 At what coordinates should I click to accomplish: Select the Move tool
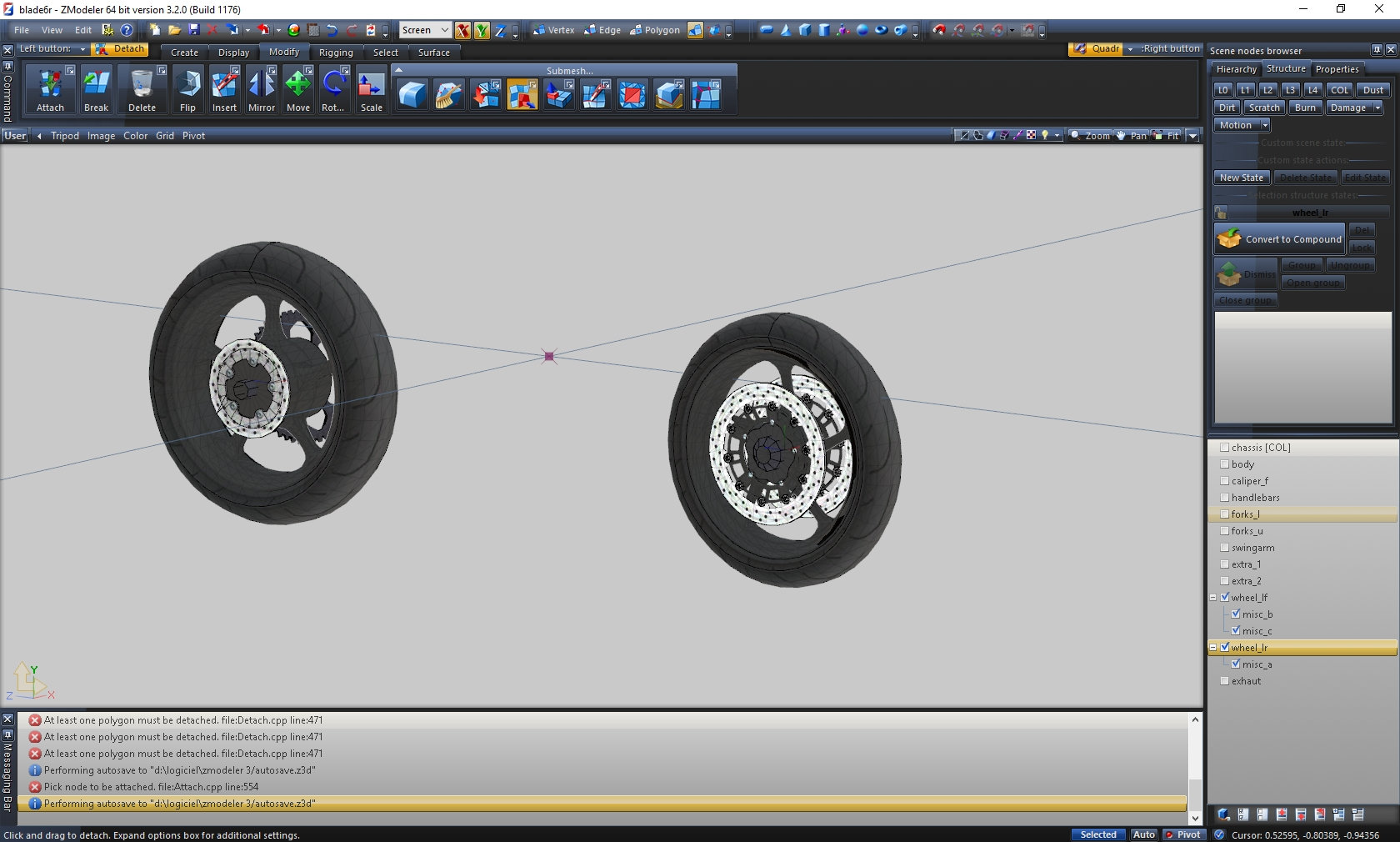(x=297, y=84)
